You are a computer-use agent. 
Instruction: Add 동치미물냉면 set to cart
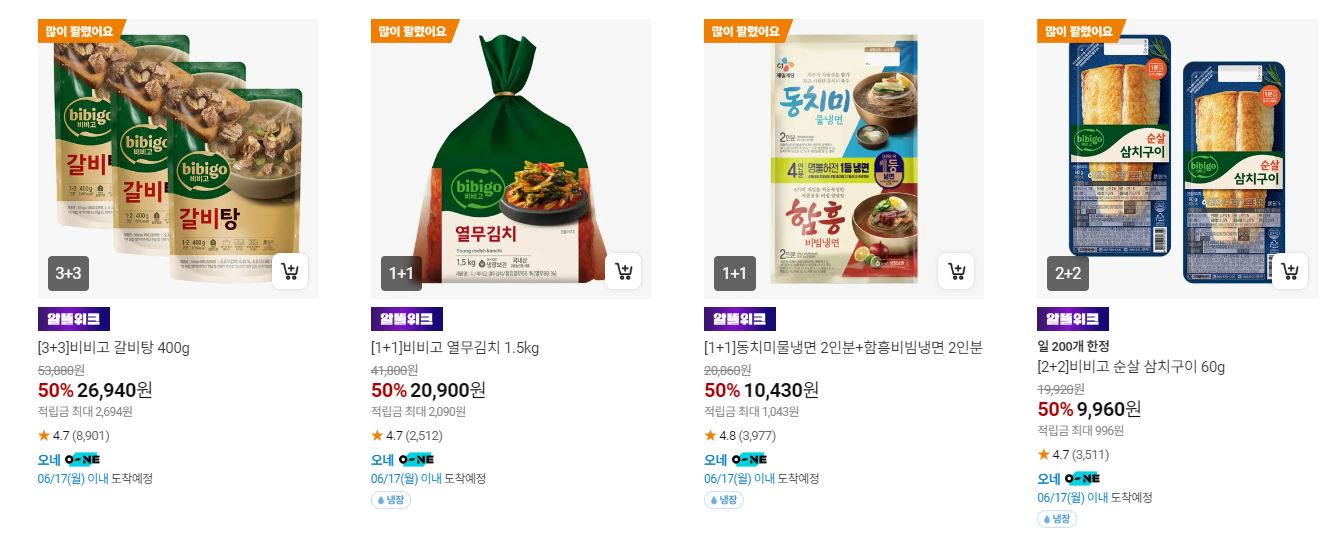(956, 271)
